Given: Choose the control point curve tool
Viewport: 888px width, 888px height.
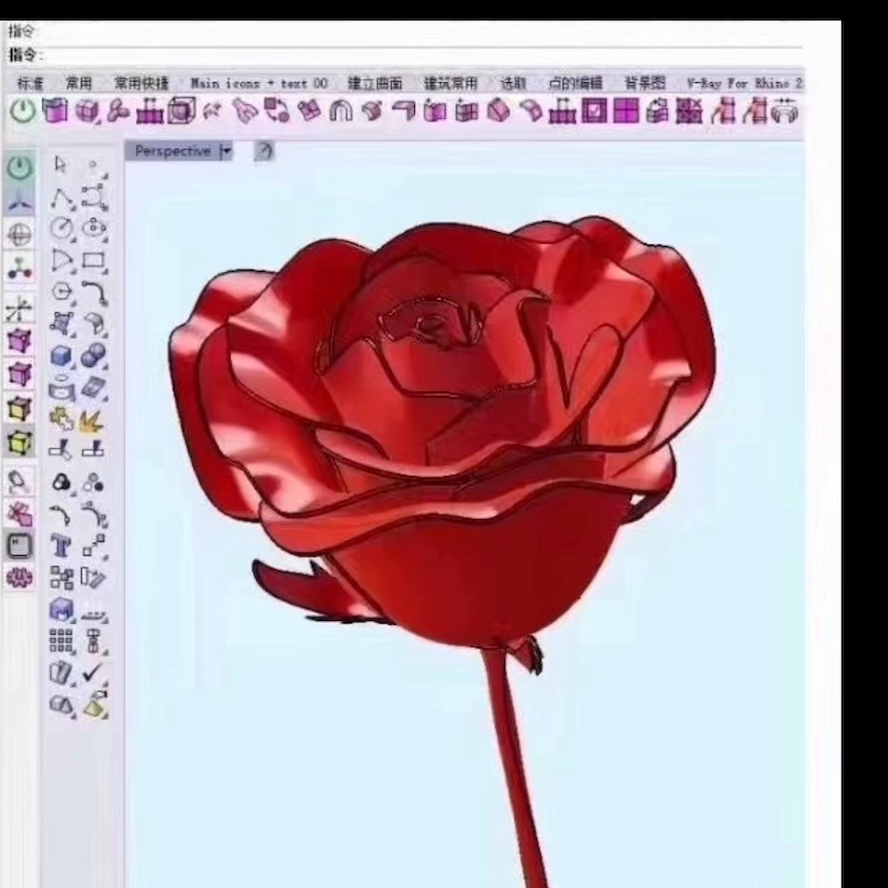Looking at the screenshot, I should pos(94,197).
